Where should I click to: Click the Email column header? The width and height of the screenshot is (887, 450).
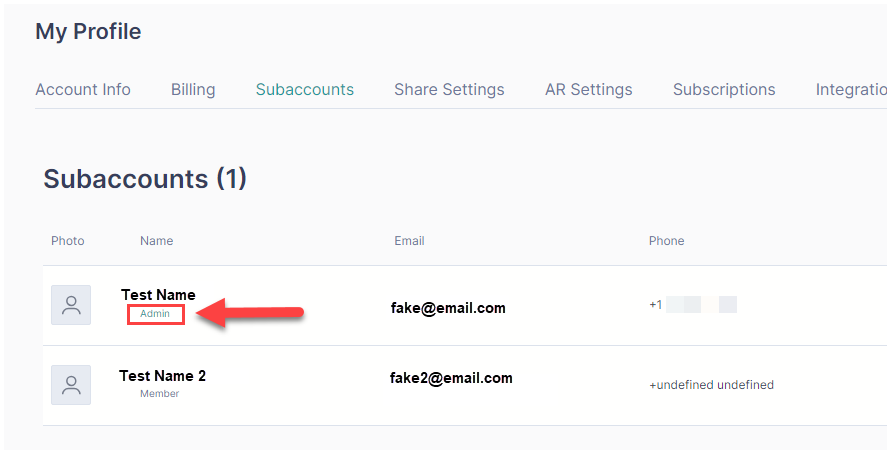409,241
